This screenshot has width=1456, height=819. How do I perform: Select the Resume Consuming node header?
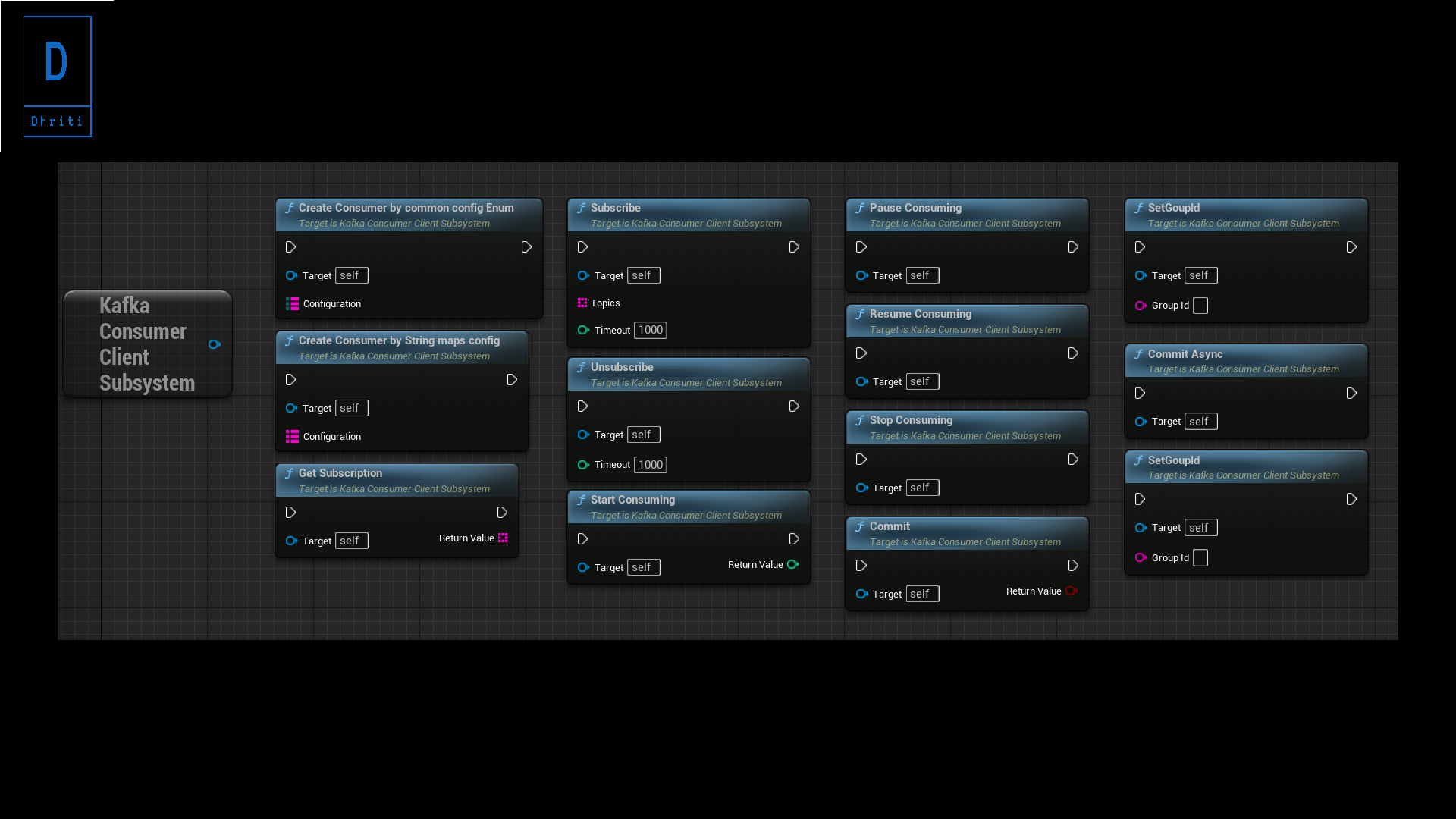(x=921, y=314)
